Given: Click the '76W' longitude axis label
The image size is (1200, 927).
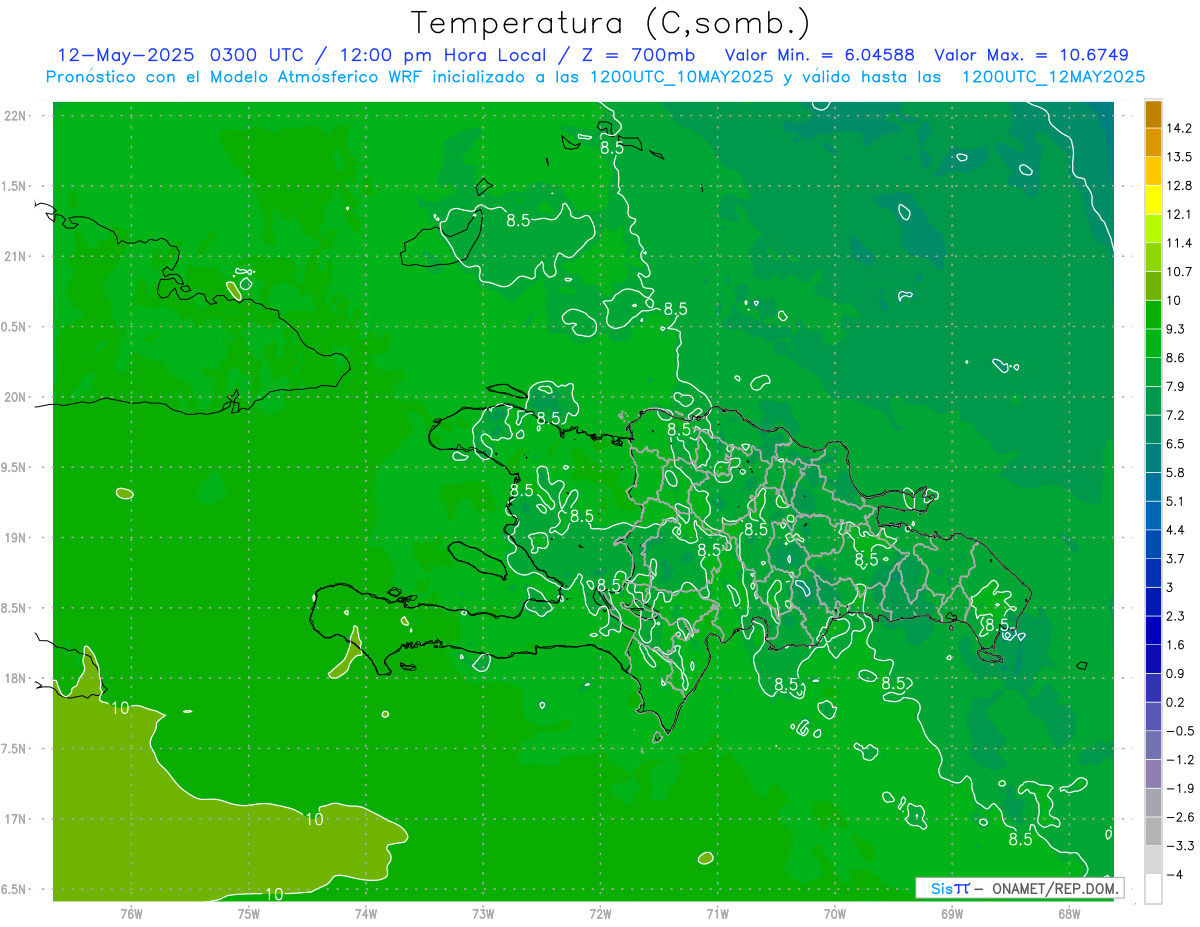Looking at the screenshot, I should tap(131, 913).
